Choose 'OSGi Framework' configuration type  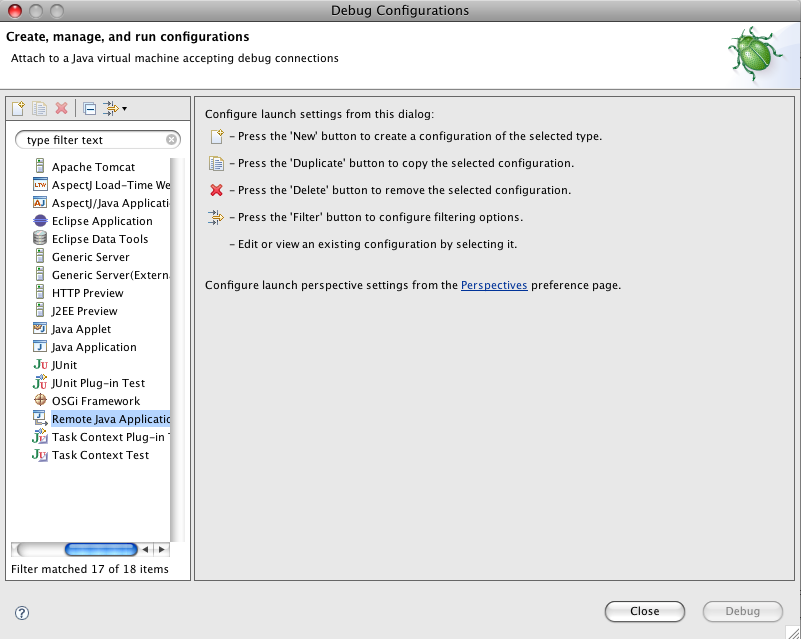96,401
